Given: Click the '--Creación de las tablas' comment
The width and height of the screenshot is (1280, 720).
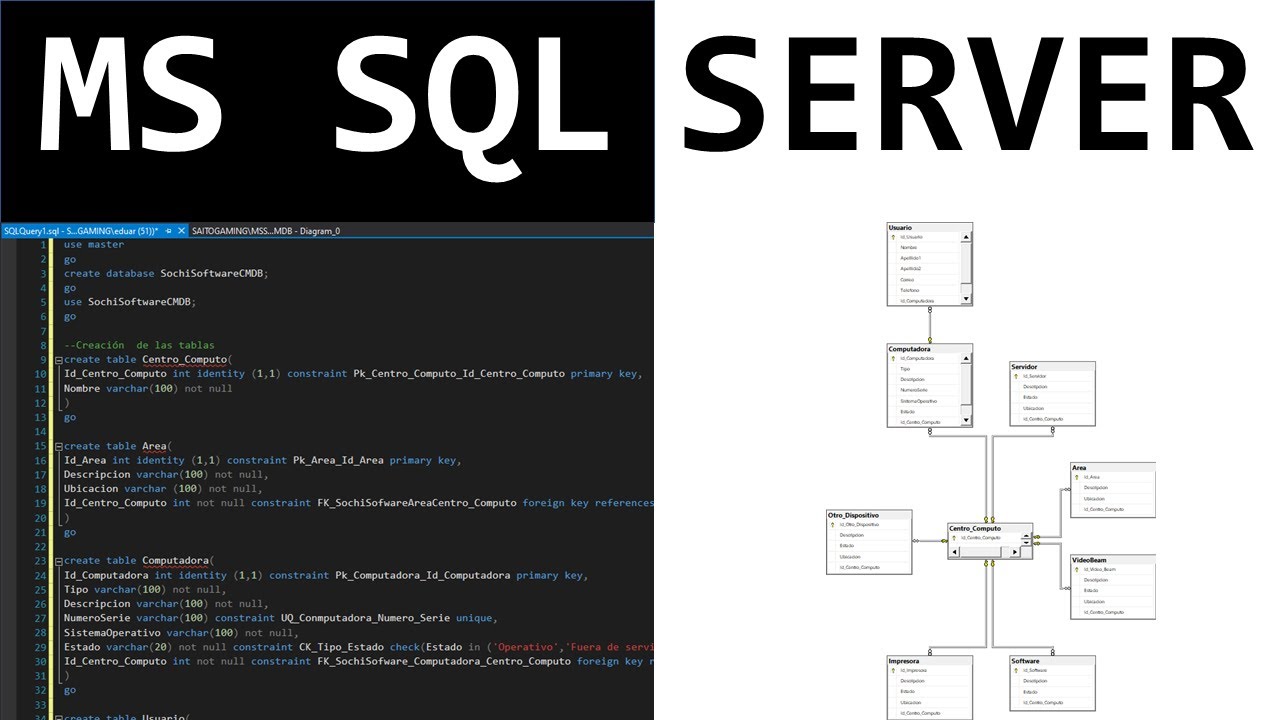Looking at the screenshot, I should click(139, 345).
